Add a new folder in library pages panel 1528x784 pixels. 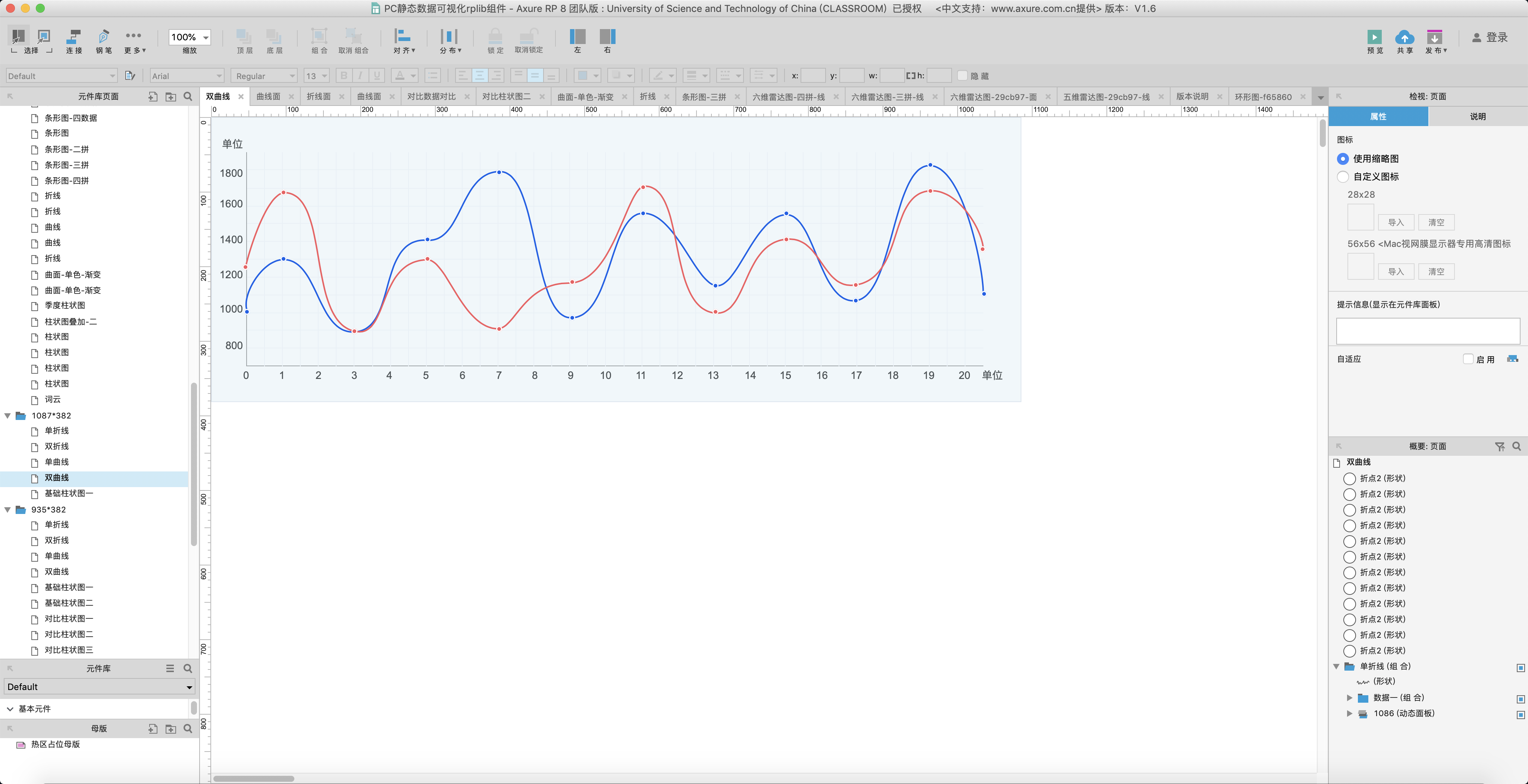(x=171, y=97)
